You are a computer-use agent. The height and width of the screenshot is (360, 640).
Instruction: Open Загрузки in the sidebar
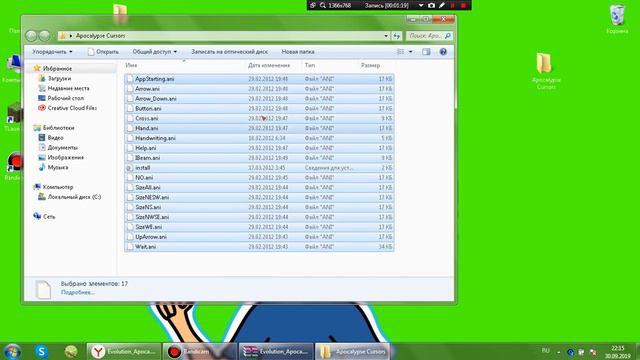coord(59,78)
